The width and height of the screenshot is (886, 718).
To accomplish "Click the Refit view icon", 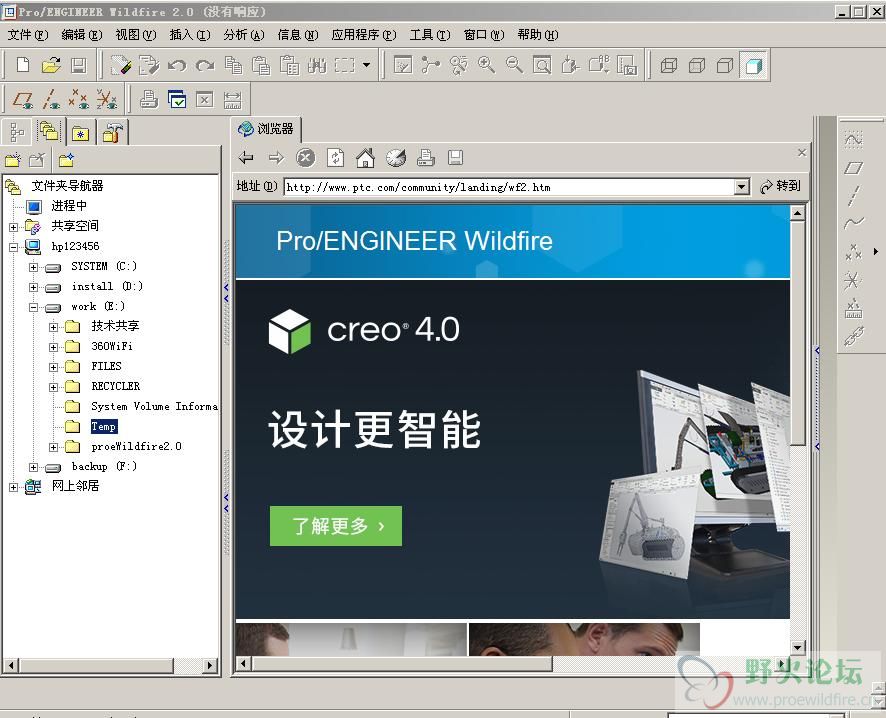I will click(542, 66).
